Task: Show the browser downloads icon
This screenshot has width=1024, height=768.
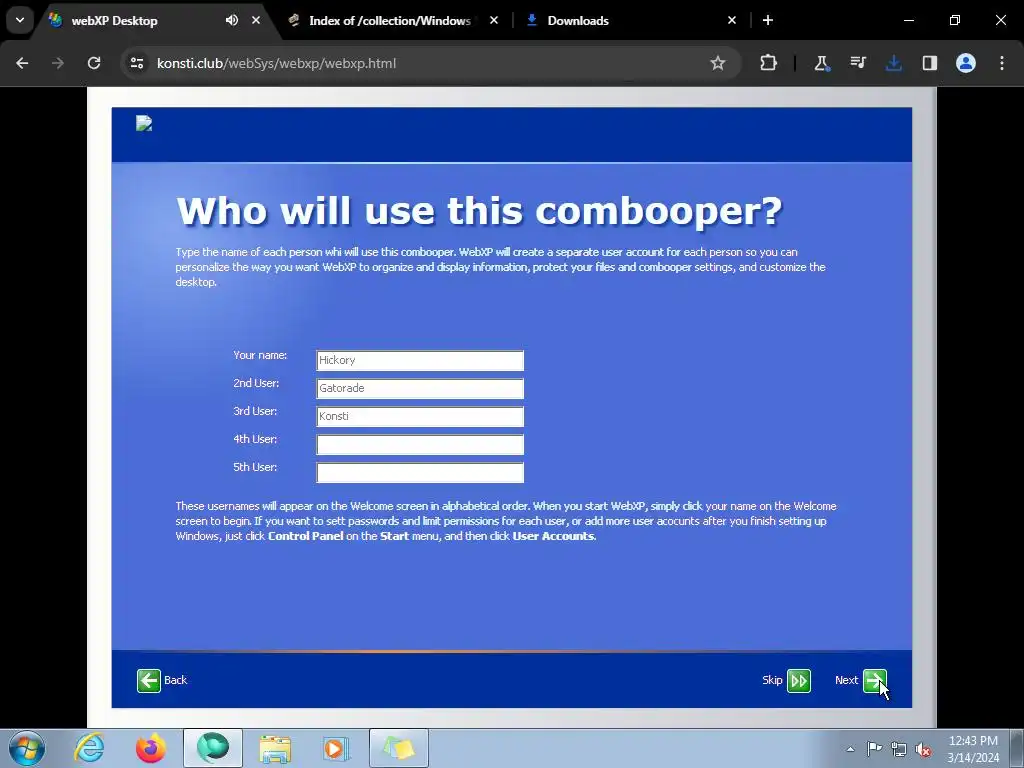Action: pos(893,63)
